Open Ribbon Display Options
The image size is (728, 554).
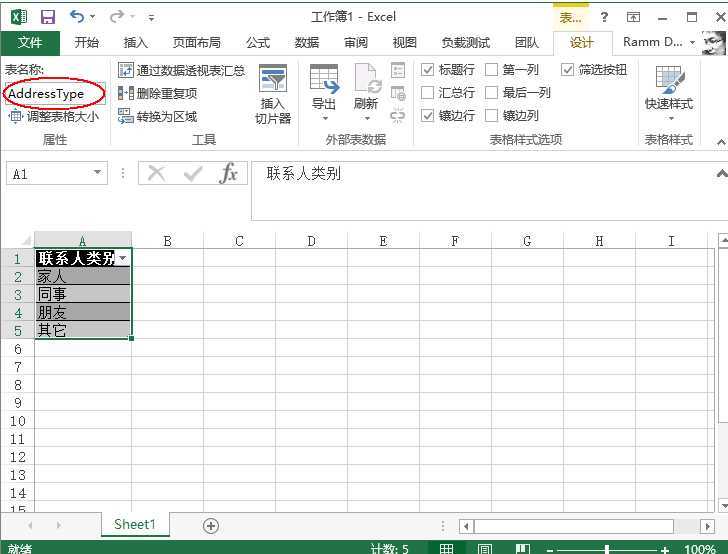click(633, 17)
